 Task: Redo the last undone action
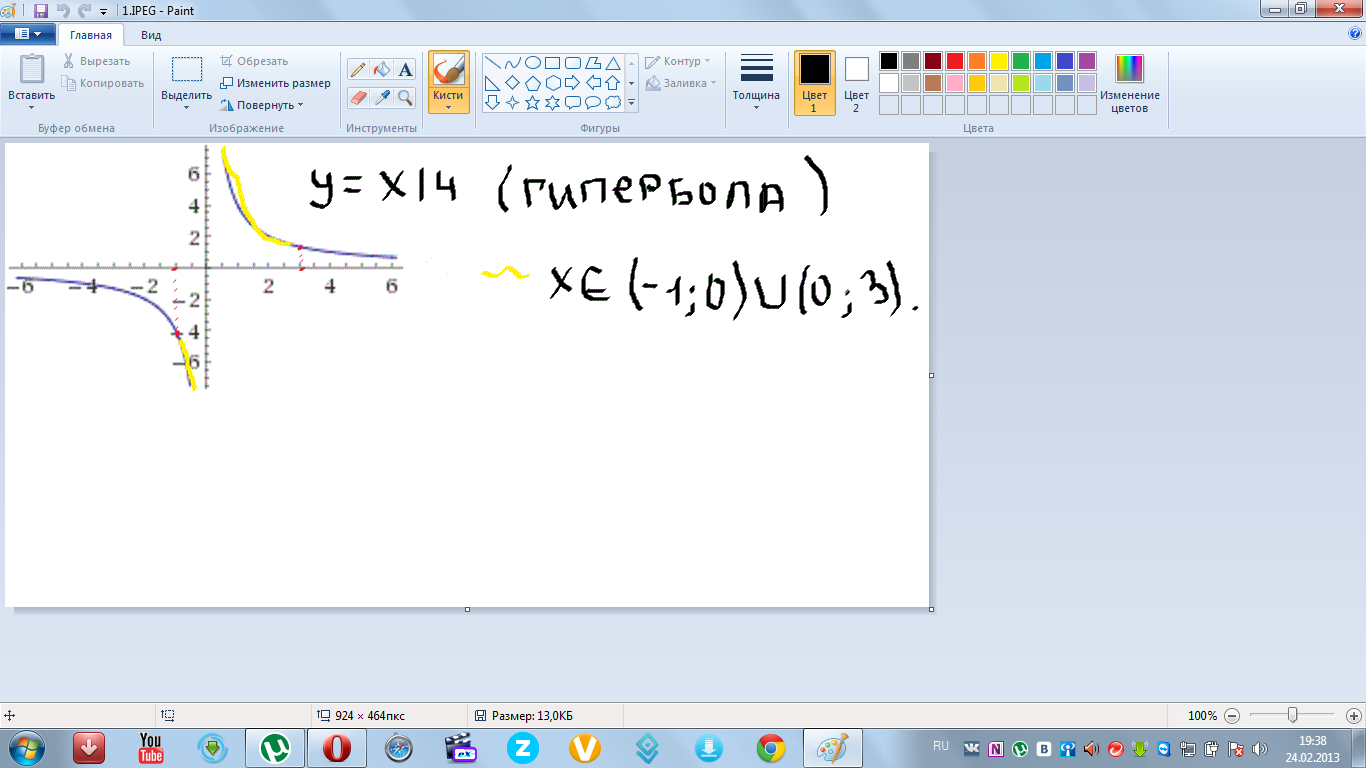(84, 11)
